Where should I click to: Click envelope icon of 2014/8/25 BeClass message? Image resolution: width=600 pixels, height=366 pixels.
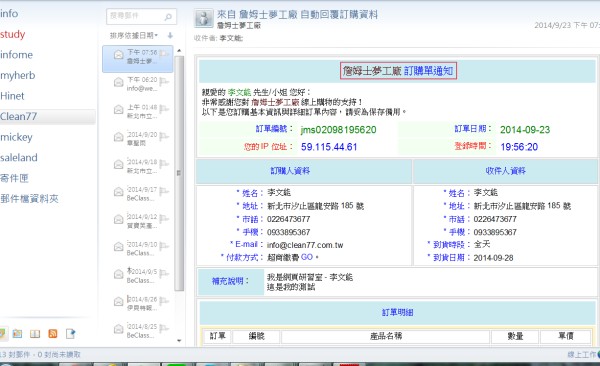click(x=119, y=329)
